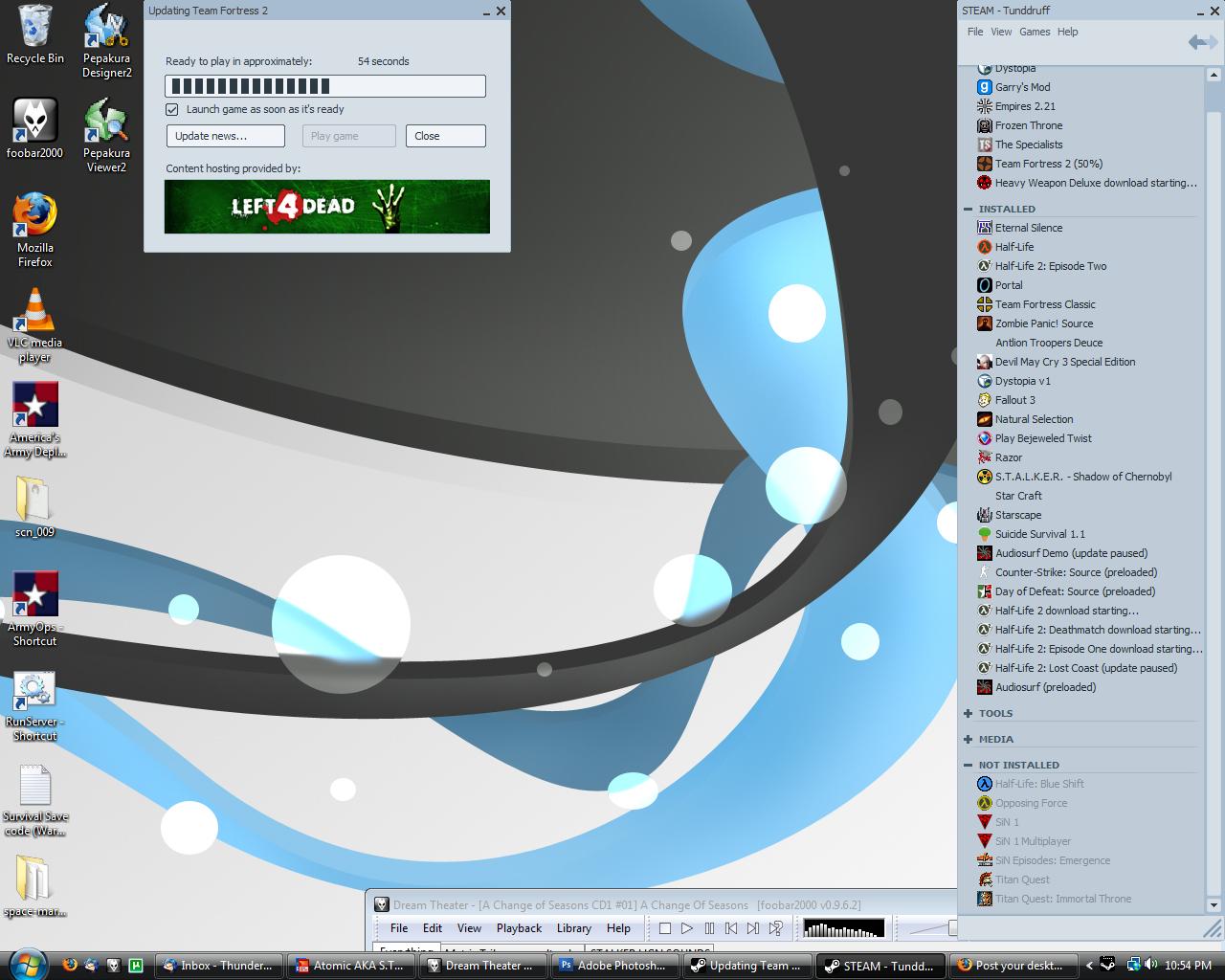1225x980 pixels.
Task: Open the Steam Games menu
Action: click(1035, 32)
